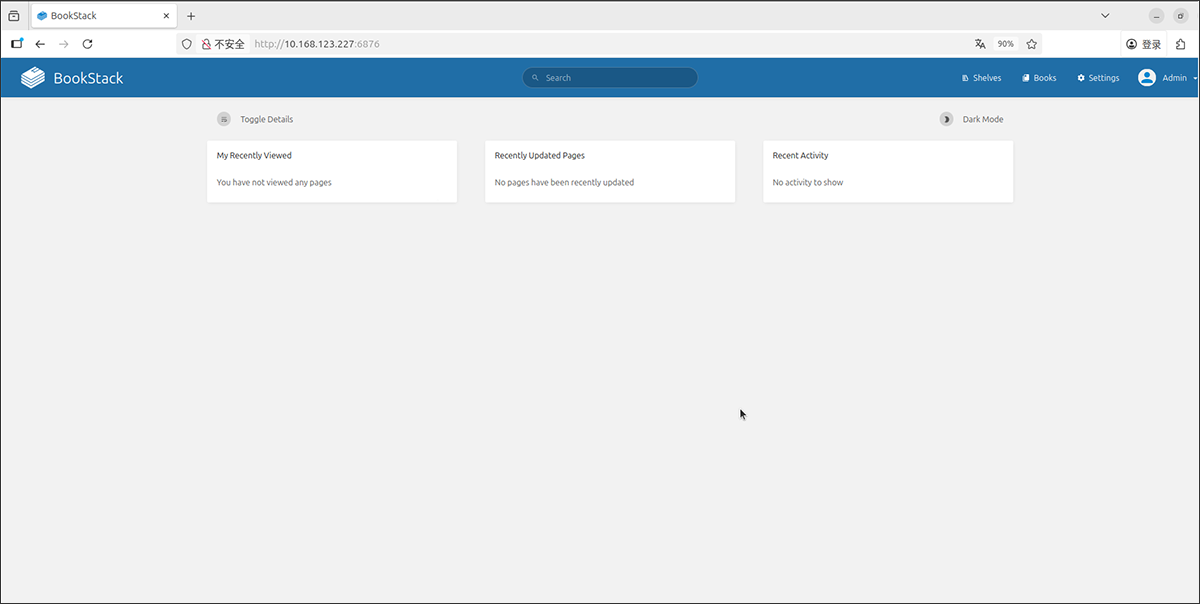The width and height of the screenshot is (1200, 604).
Task: Click into the Search input field
Action: [615, 78]
